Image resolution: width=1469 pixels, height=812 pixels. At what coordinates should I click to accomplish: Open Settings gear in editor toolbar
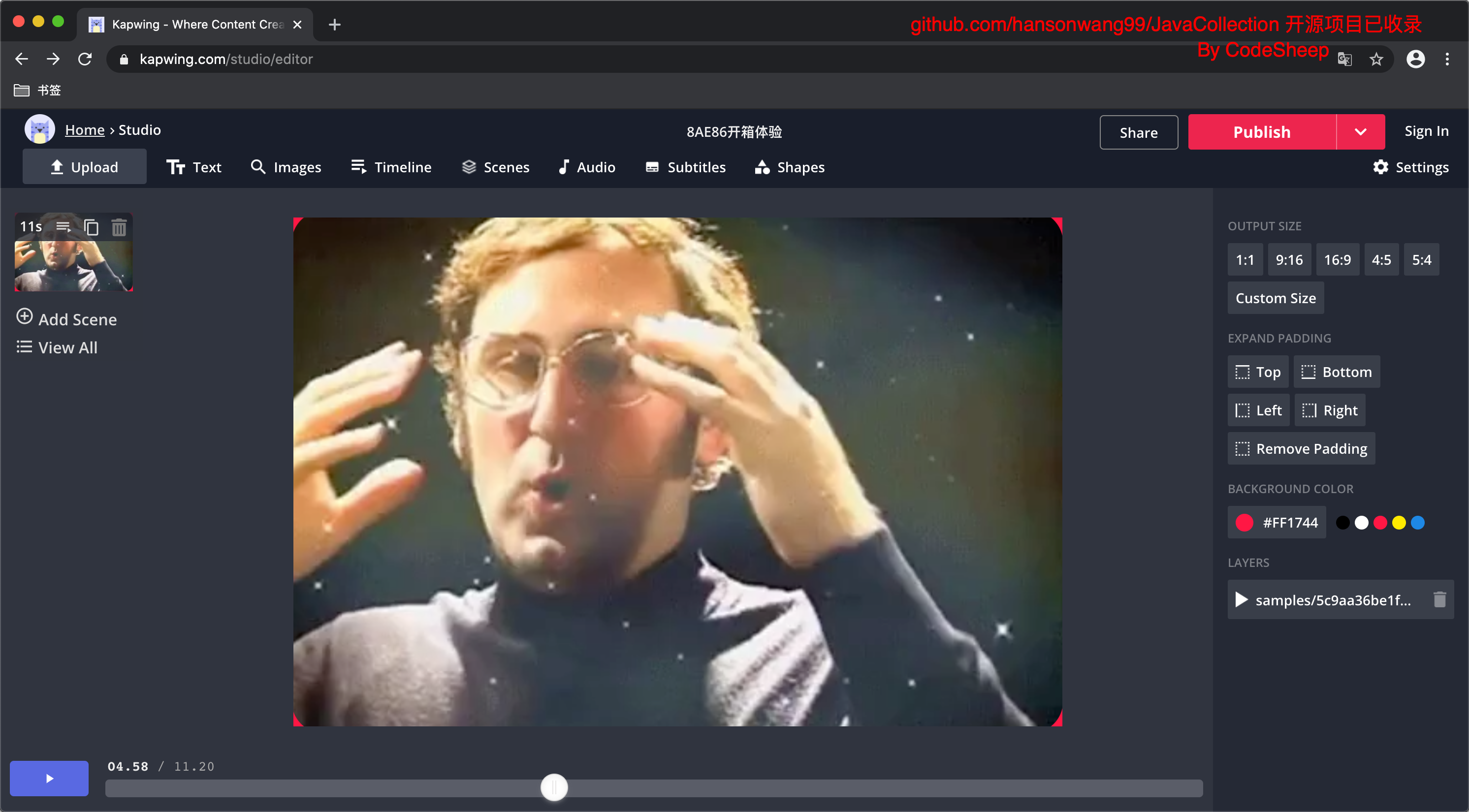pos(1410,167)
